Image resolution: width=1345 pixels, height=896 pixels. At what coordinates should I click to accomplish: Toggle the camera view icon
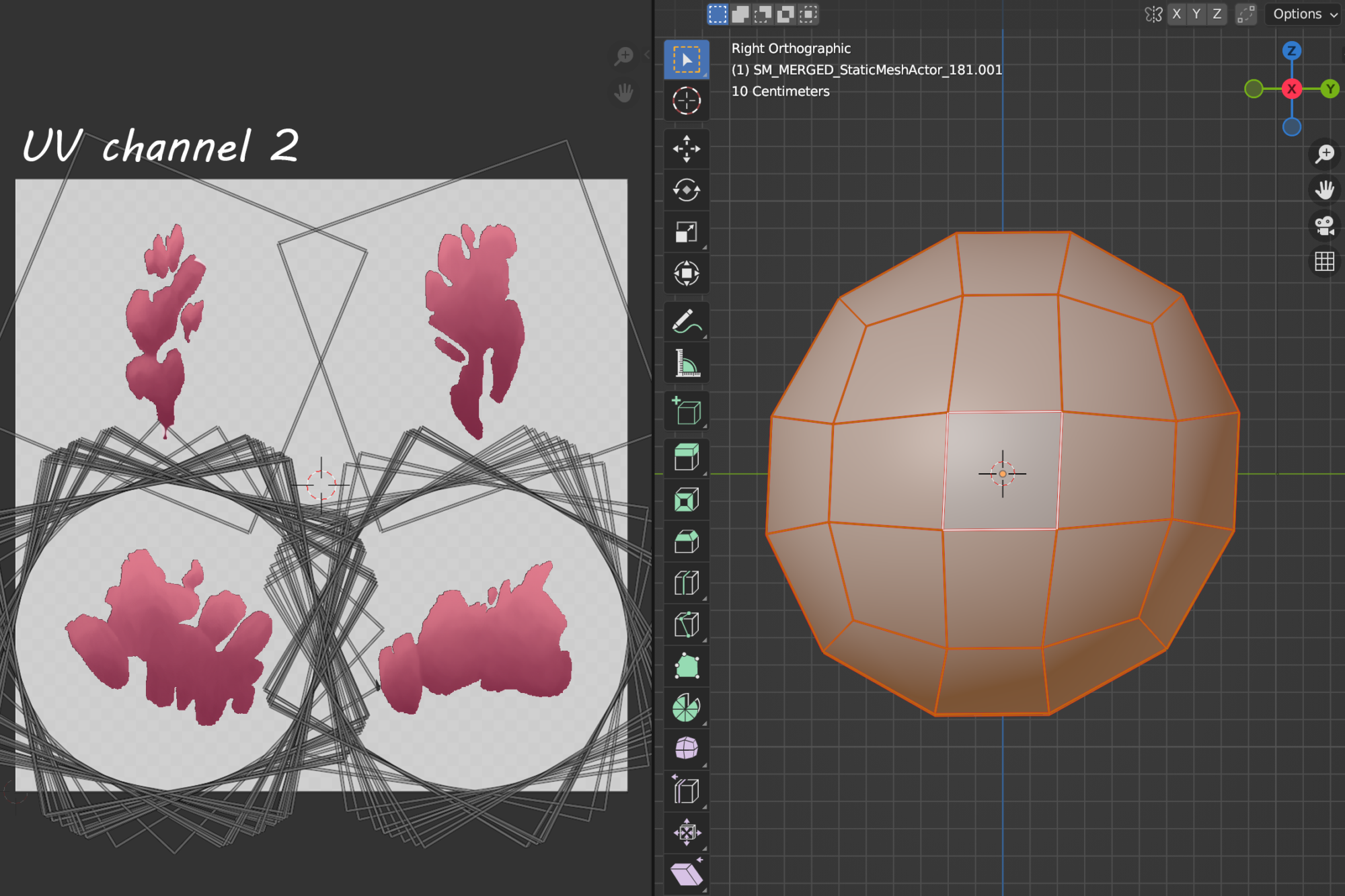[1324, 226]
